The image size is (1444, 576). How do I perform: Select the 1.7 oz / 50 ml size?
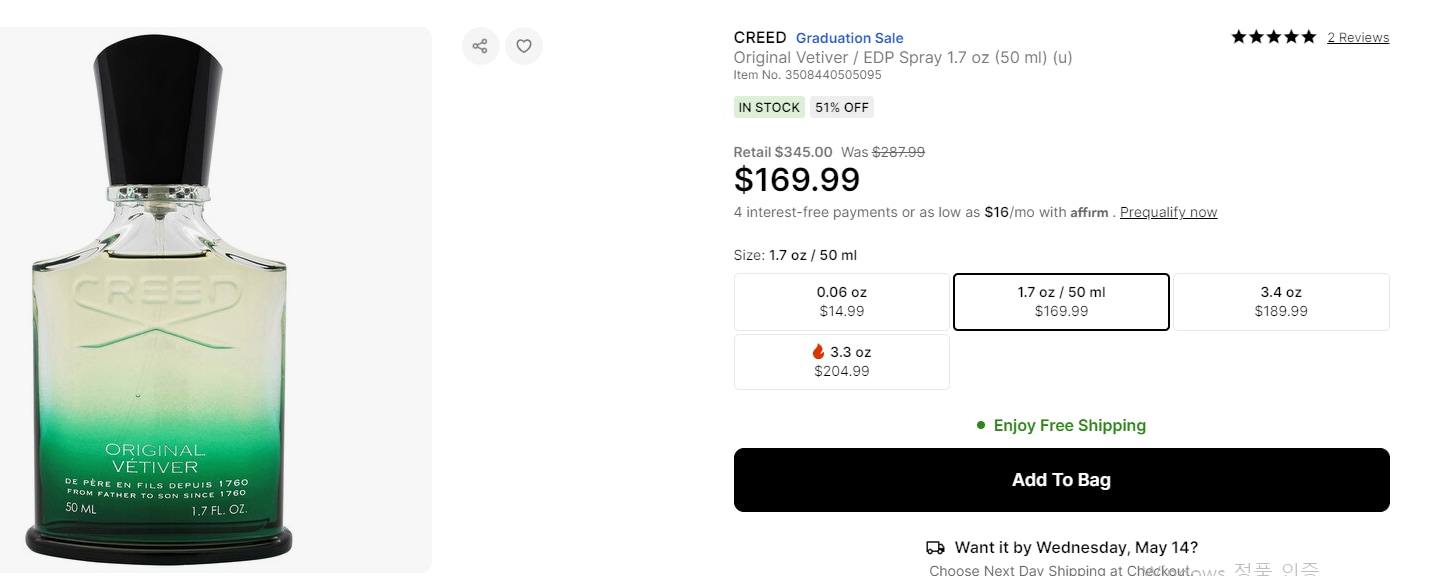pos(1061,302)
